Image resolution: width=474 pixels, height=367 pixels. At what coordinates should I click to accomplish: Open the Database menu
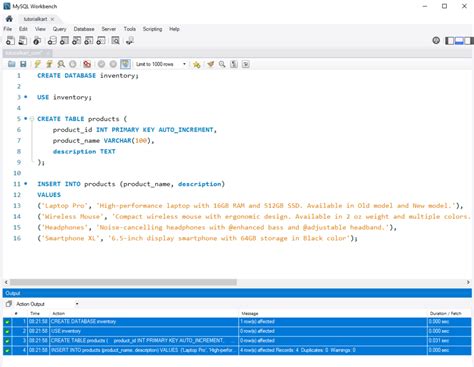click(x=84, y=29)
